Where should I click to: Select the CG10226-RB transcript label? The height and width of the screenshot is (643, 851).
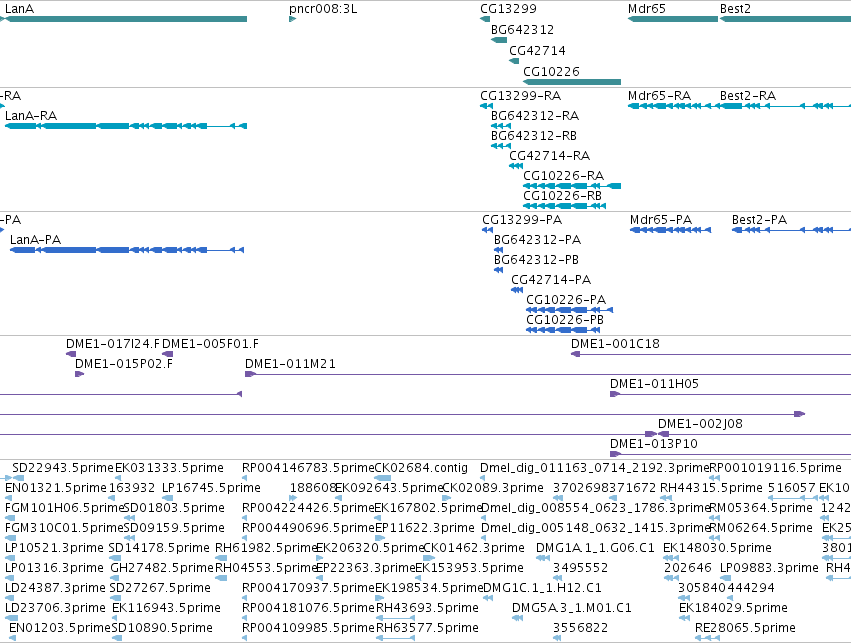pyautogui.click(x=562, y=196)
